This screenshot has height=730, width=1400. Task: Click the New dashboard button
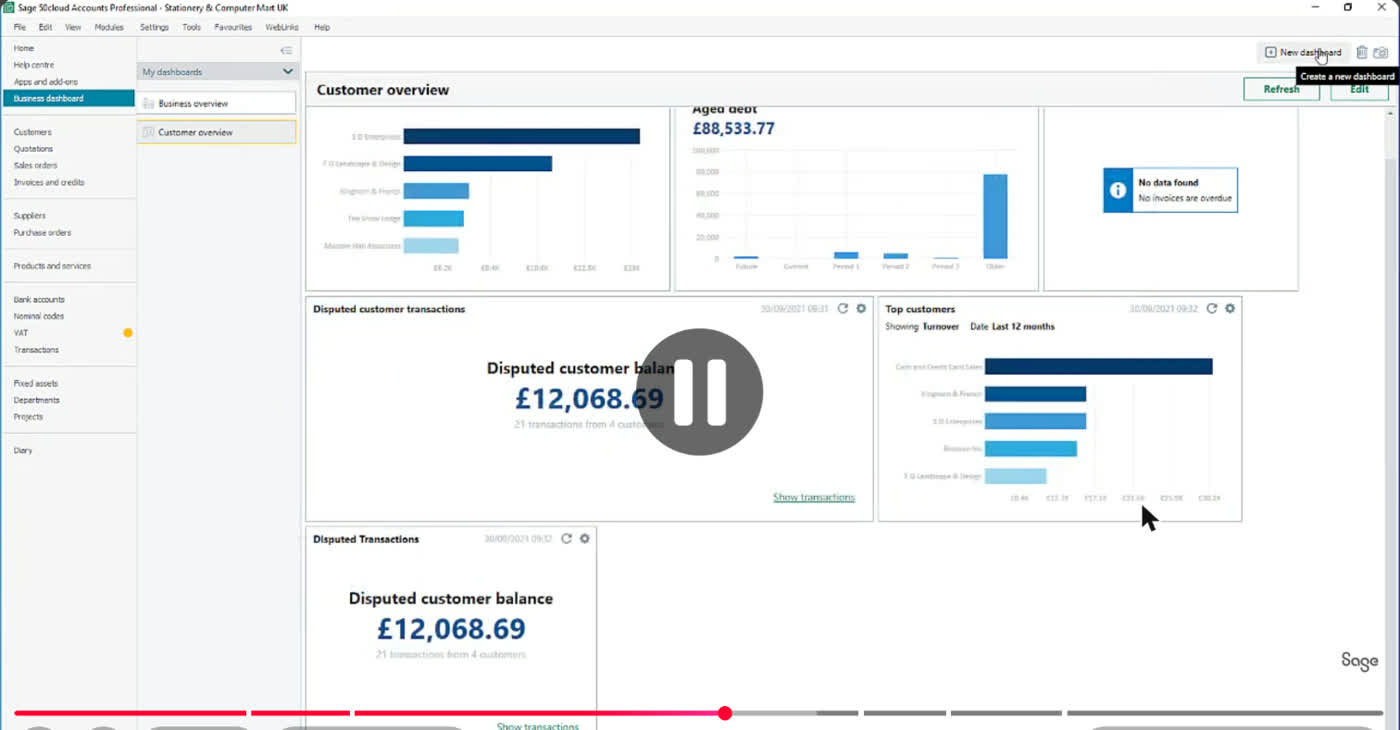coord(1303,52)
